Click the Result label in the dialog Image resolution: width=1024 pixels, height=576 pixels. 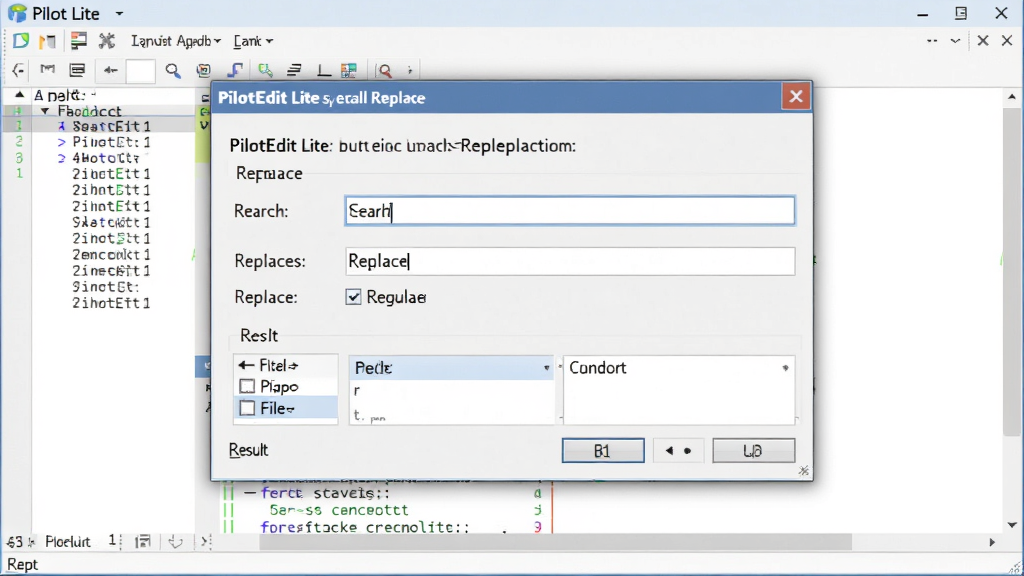pos(248,450)
